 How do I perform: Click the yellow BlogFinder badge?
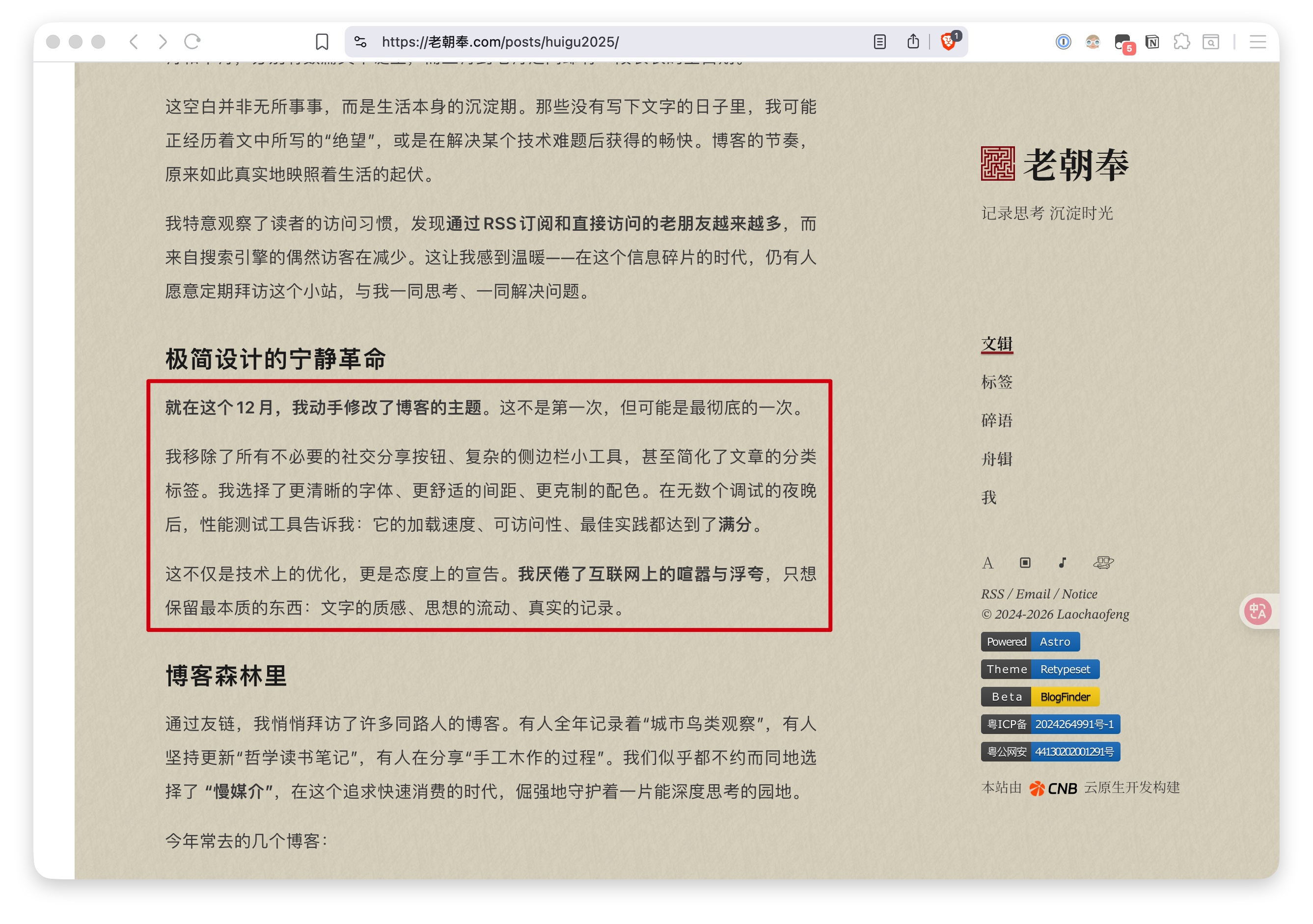click(x=1065, y=697)
